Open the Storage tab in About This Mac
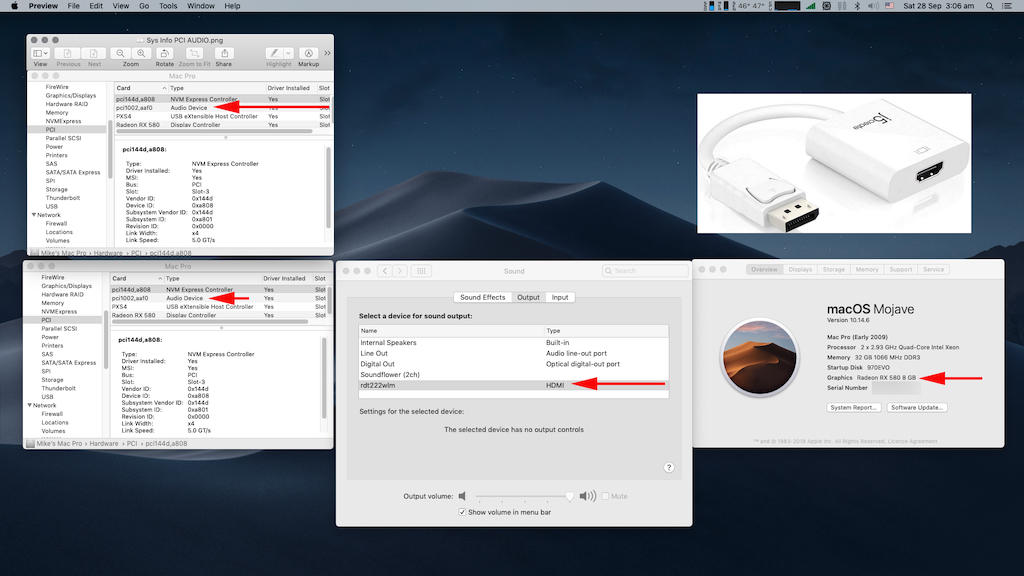The image size is (1024, 576). (x=833, y=269)
